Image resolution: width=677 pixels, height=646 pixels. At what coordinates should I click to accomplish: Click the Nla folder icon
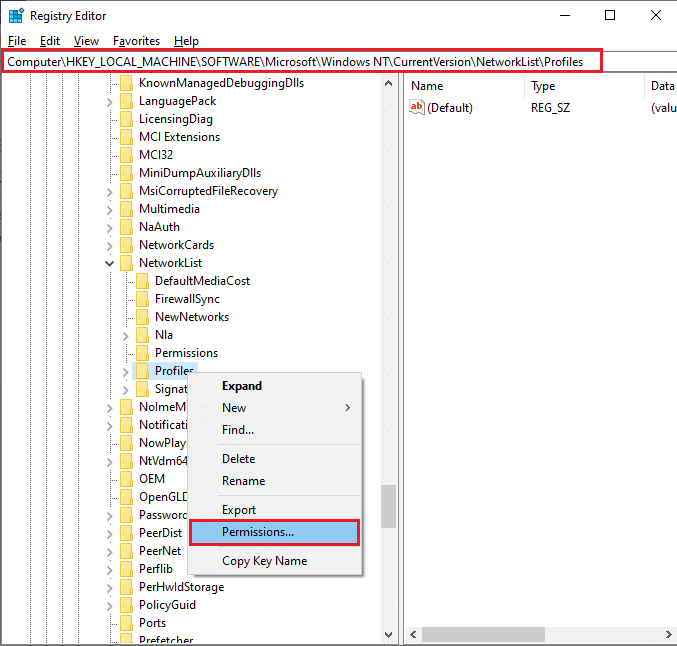point(142,335)
